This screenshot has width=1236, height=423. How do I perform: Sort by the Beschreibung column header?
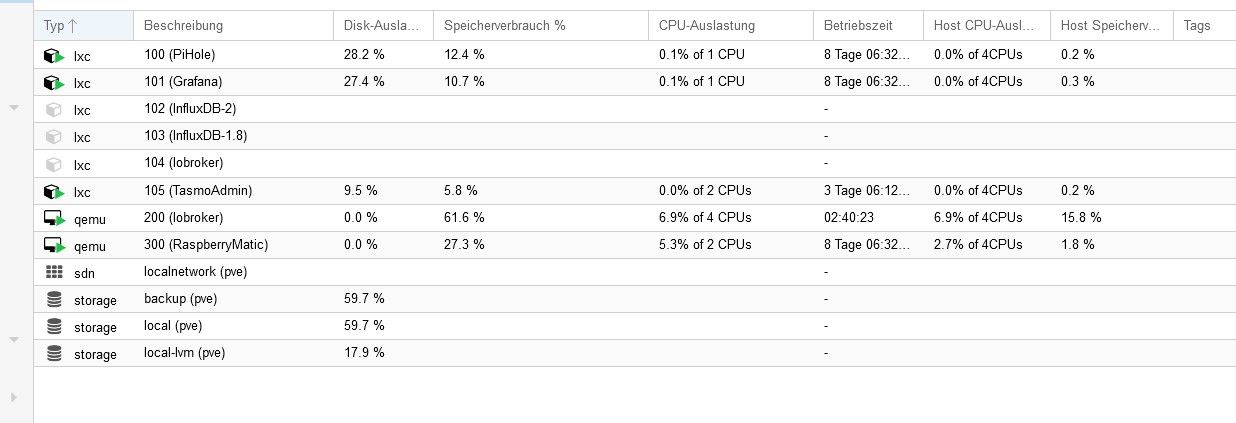click(x=184, y=25)
